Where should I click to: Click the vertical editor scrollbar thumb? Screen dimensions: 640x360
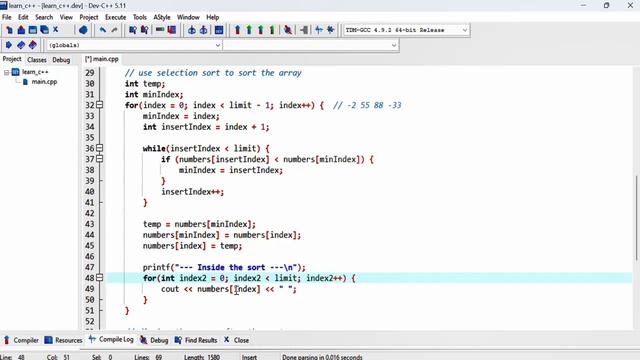pyautogui.click(x=636, y=218)
